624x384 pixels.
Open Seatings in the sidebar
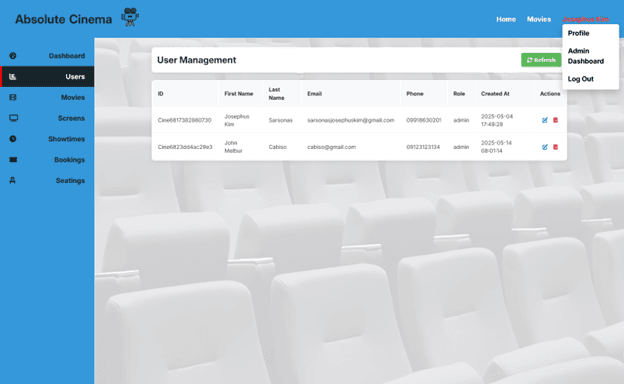pos(47,180)
